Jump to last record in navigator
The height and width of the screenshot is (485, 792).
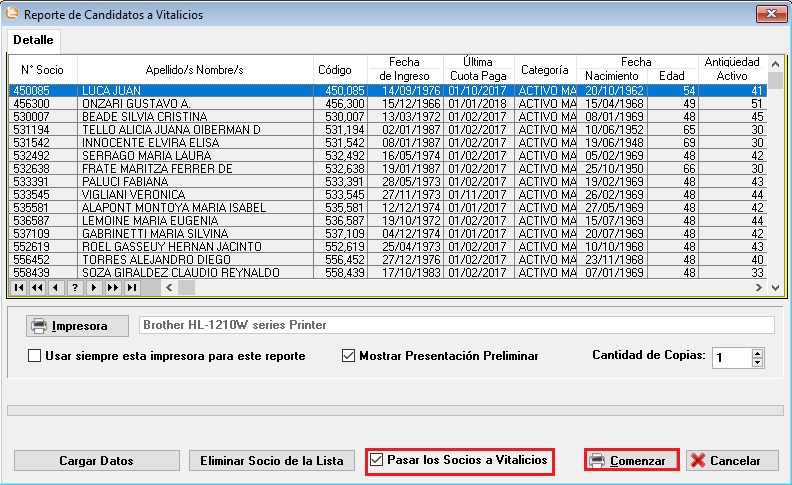click(x=131, y=287)
